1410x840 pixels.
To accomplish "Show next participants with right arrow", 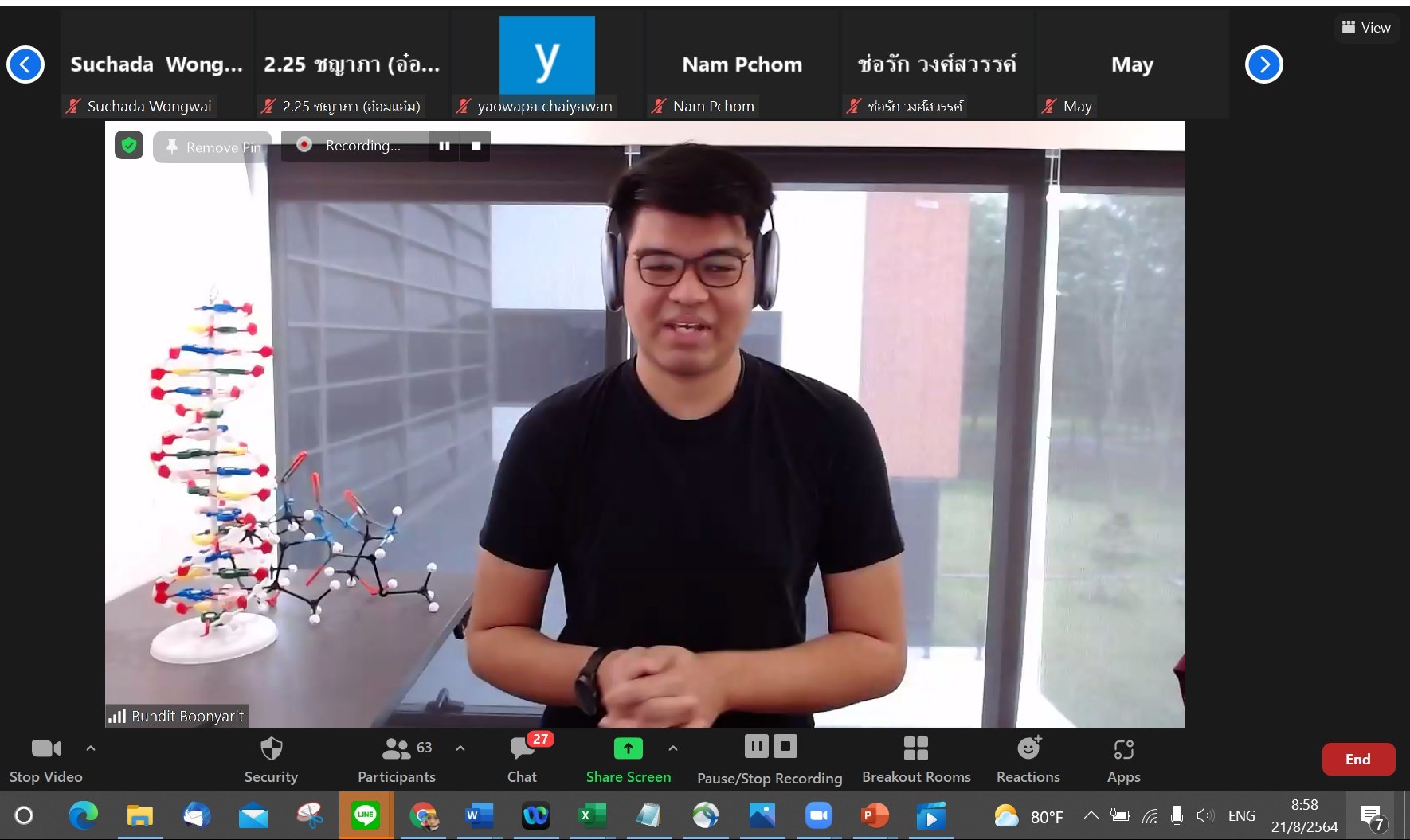I will click(x=1263, y=64).
